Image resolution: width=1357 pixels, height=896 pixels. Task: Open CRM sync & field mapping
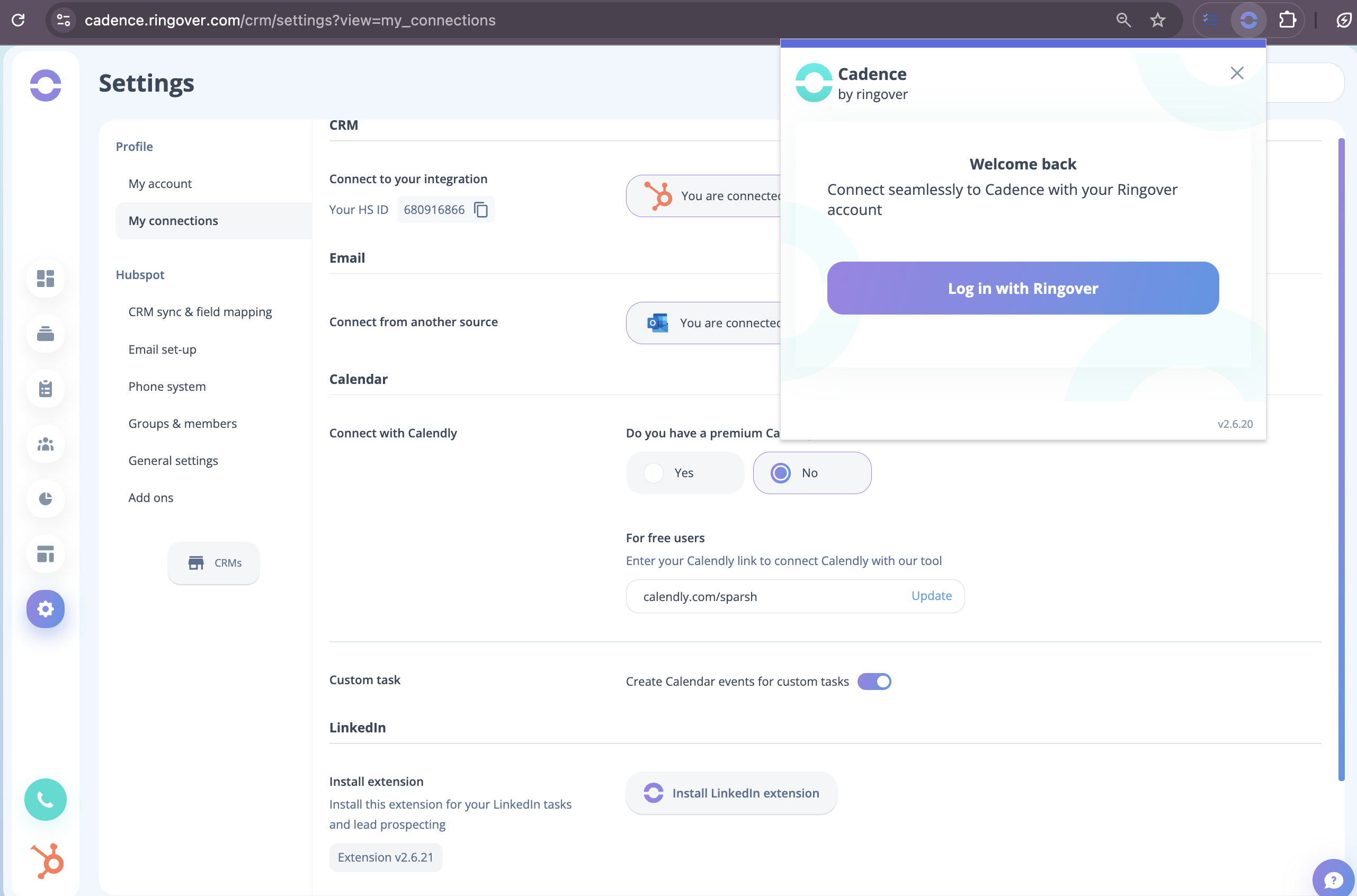tap(200, 312)
